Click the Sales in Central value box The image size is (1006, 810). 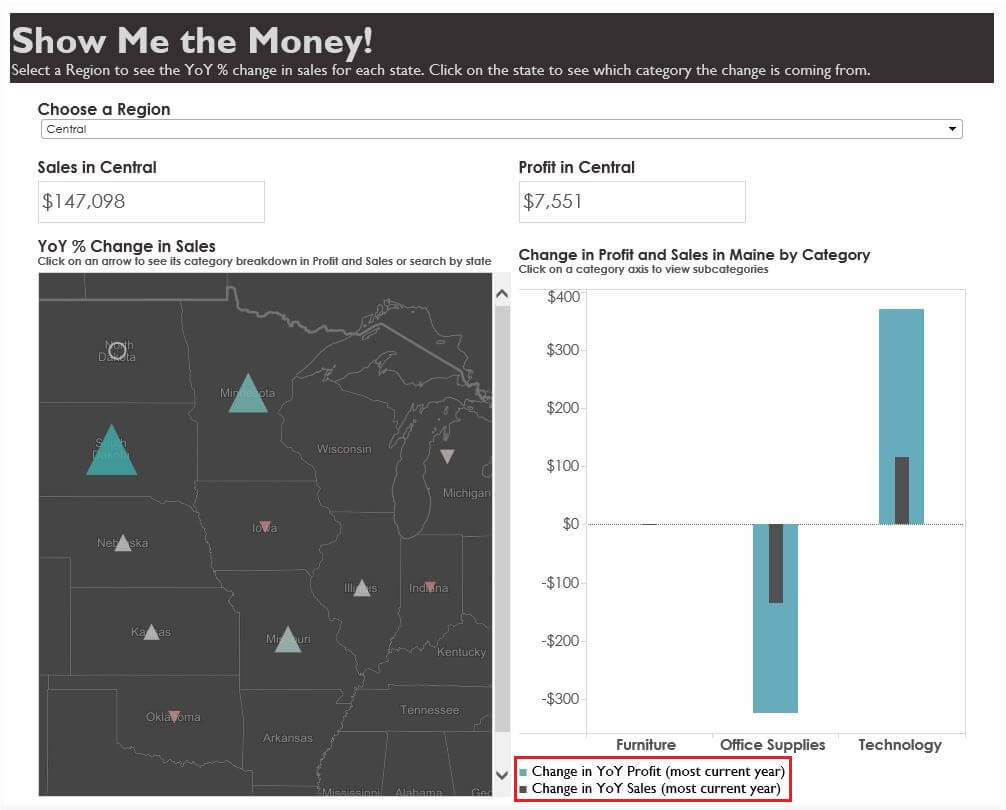151,201
